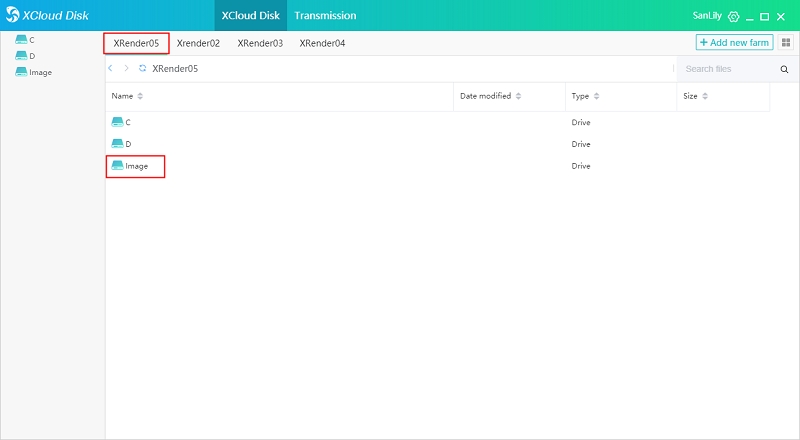This screenshot has width=800, height=440.
Task: Open the Transmission tab
Action: (x=325, y=16)
